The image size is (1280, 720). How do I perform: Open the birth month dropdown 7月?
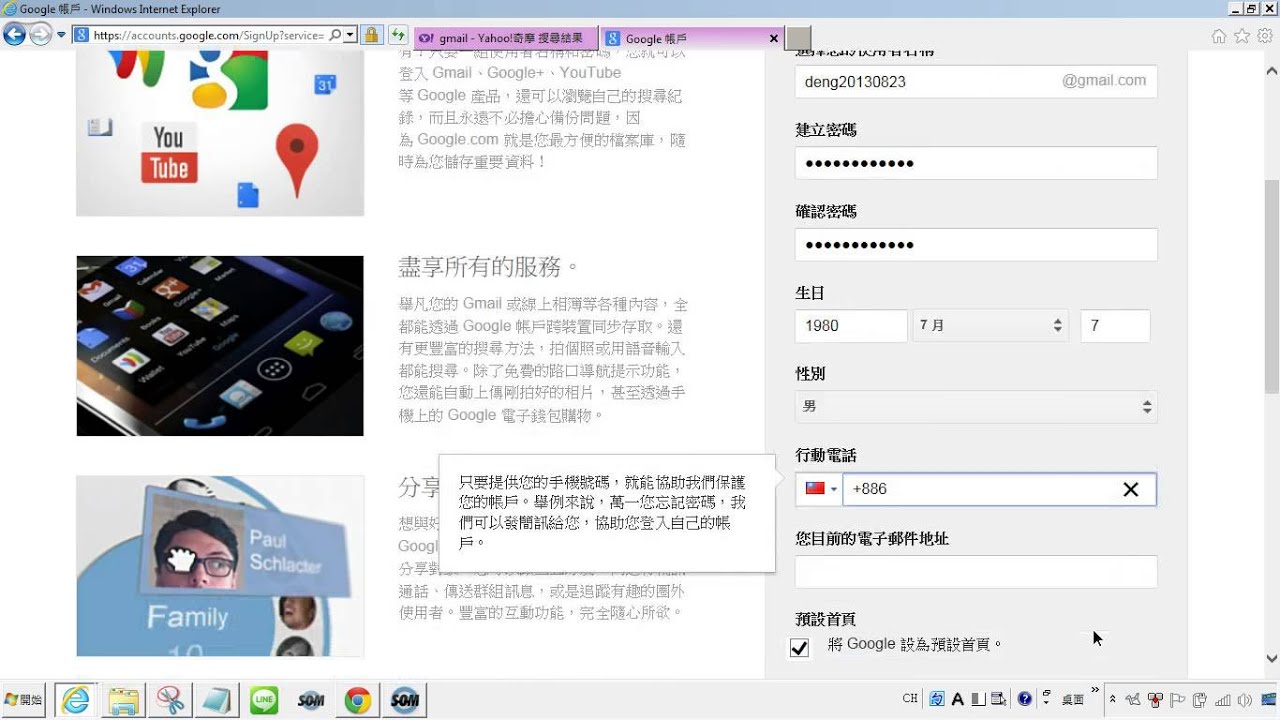990,326
